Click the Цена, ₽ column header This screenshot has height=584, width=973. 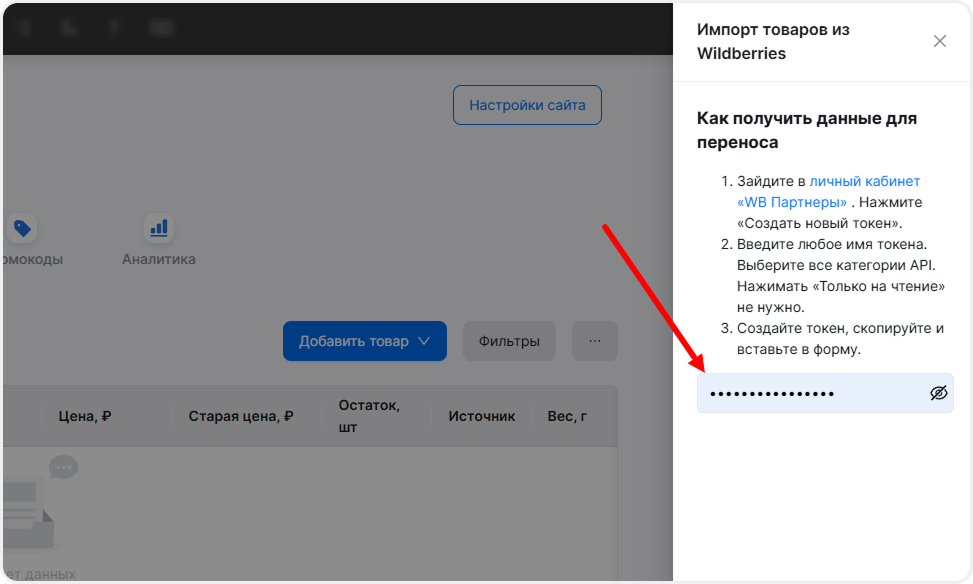click(x=84, y=416)
